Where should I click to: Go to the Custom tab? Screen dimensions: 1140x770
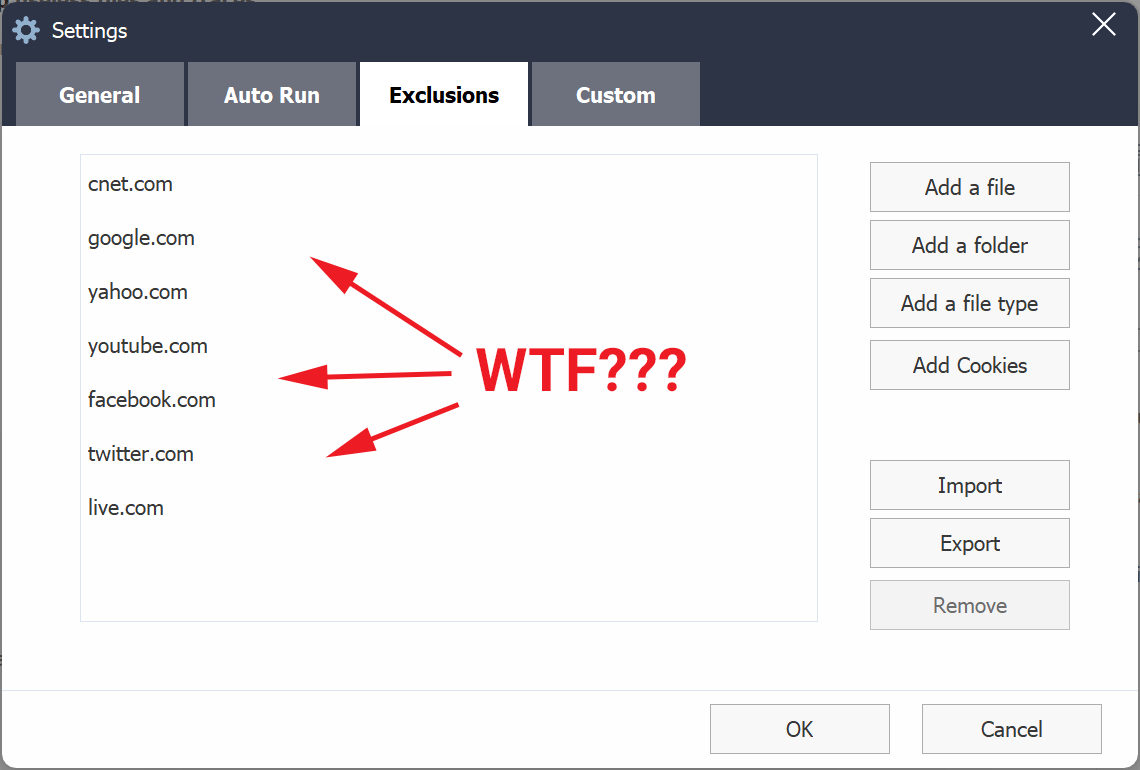click(616, 95)
